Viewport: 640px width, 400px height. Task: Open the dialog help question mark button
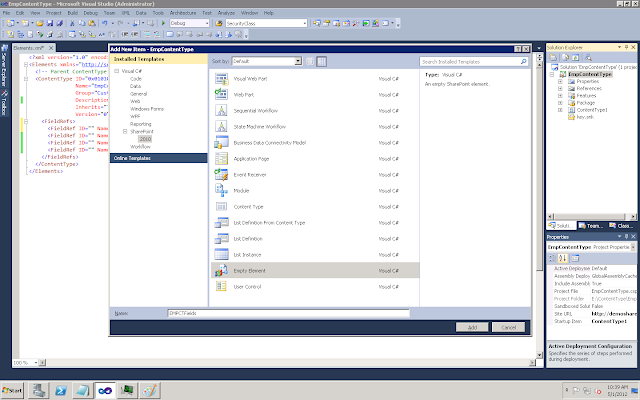[518, 49]
